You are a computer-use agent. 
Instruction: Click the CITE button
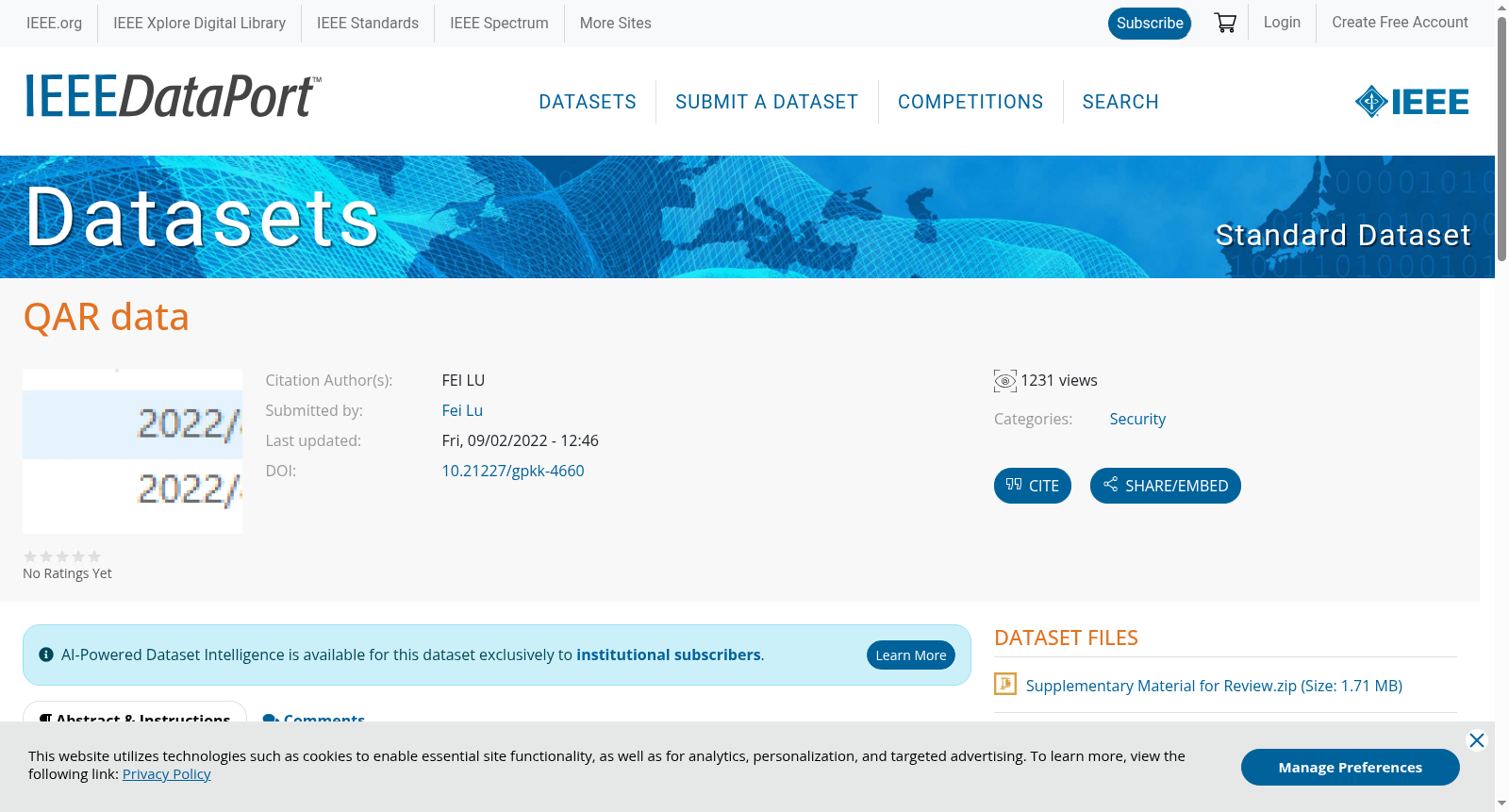[x=1033, y=486]
